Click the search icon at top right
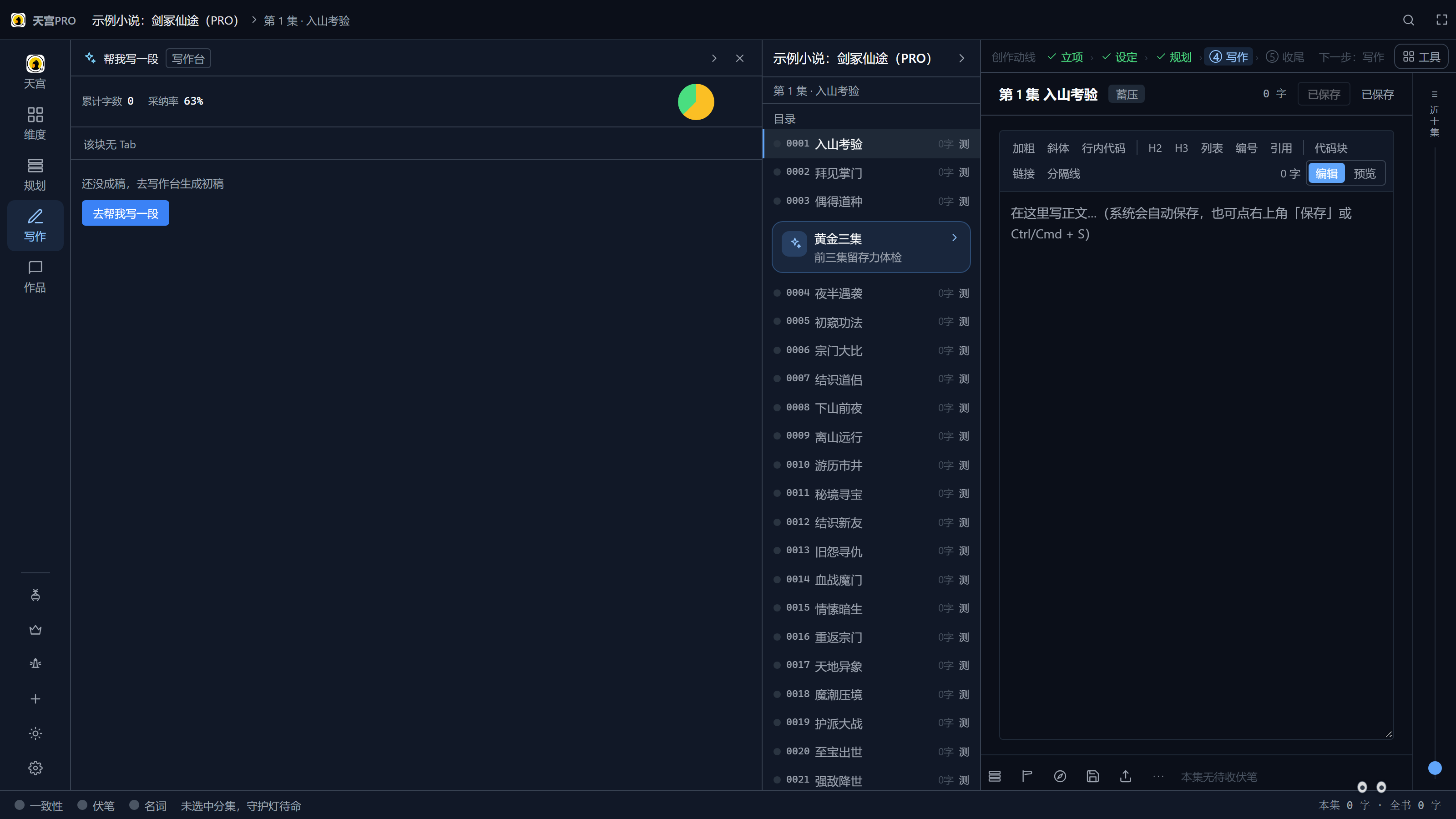1456x819 pixels. [x=1409, y=20]
